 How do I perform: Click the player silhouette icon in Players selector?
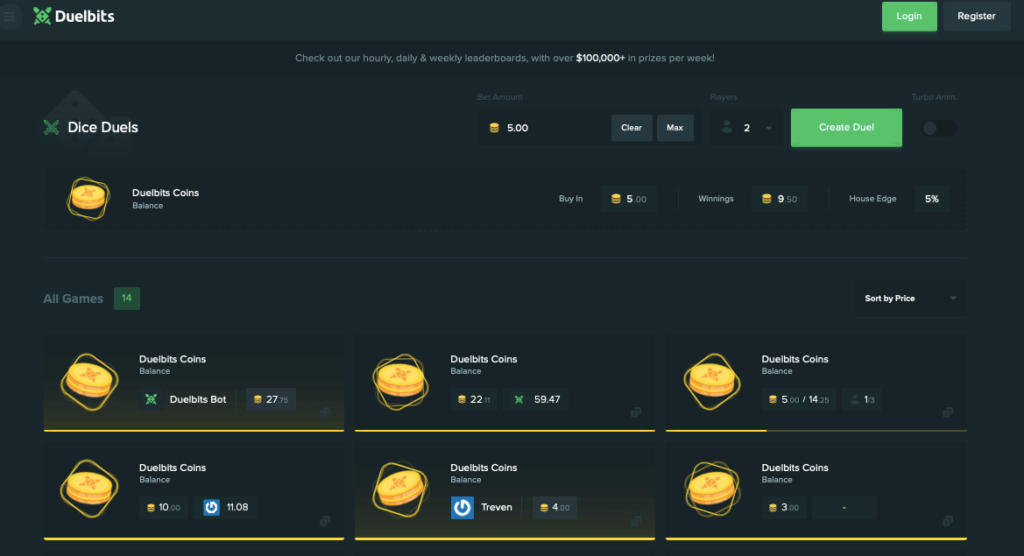[x=726, y=128]
